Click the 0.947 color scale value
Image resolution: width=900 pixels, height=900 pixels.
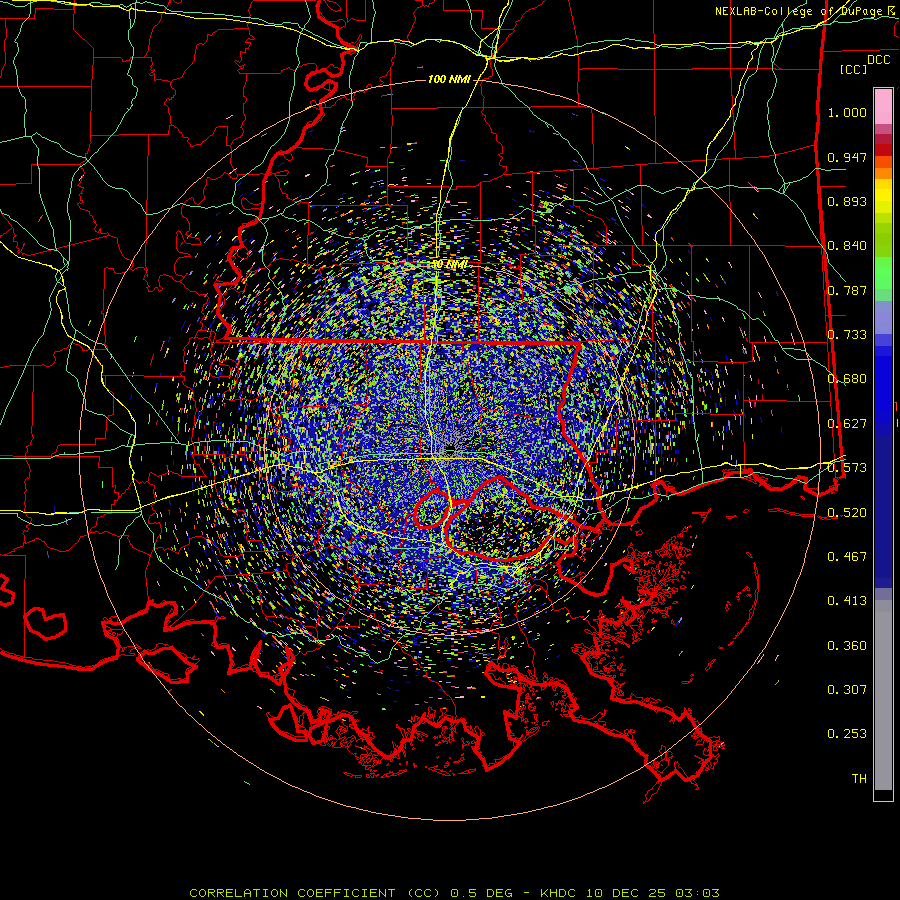pos(847,157)
